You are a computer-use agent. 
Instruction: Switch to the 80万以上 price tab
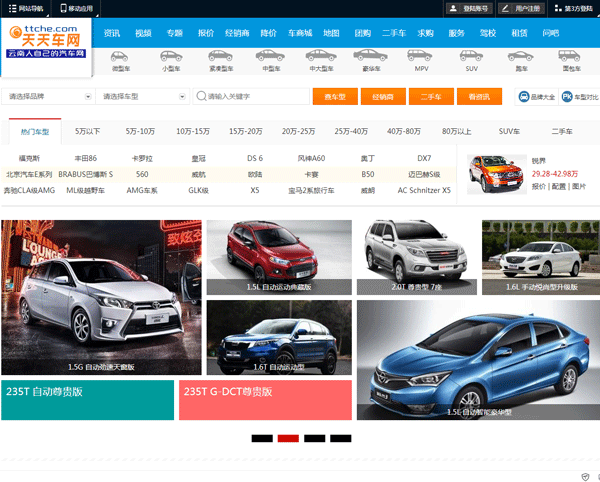point(457,132)
